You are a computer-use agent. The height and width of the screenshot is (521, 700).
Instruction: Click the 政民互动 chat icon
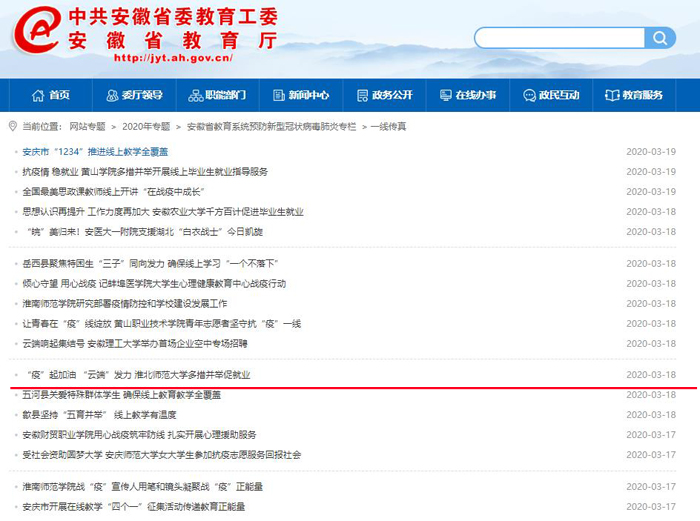(528, 95)
